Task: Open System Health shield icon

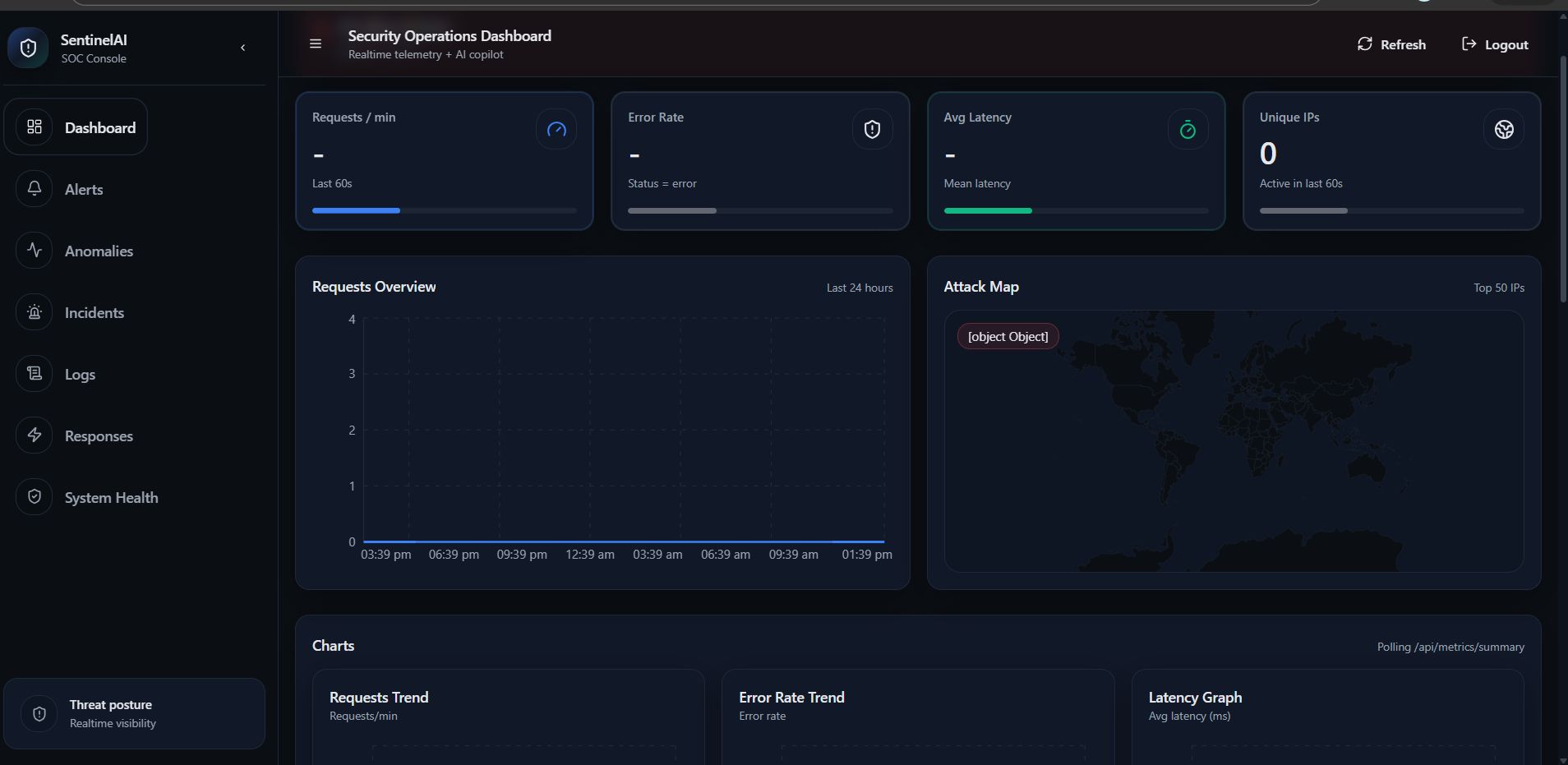Action: tap(35, 497)
